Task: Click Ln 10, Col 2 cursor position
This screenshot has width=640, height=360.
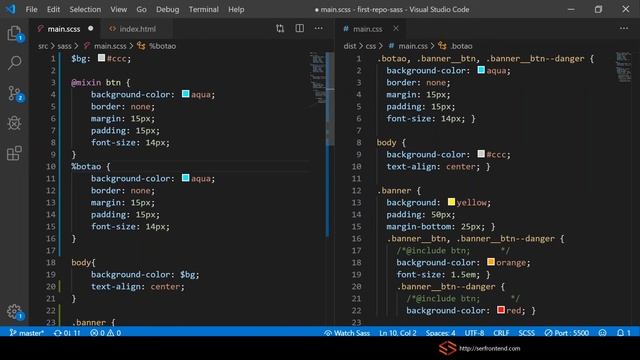Action: coord(398,333)
